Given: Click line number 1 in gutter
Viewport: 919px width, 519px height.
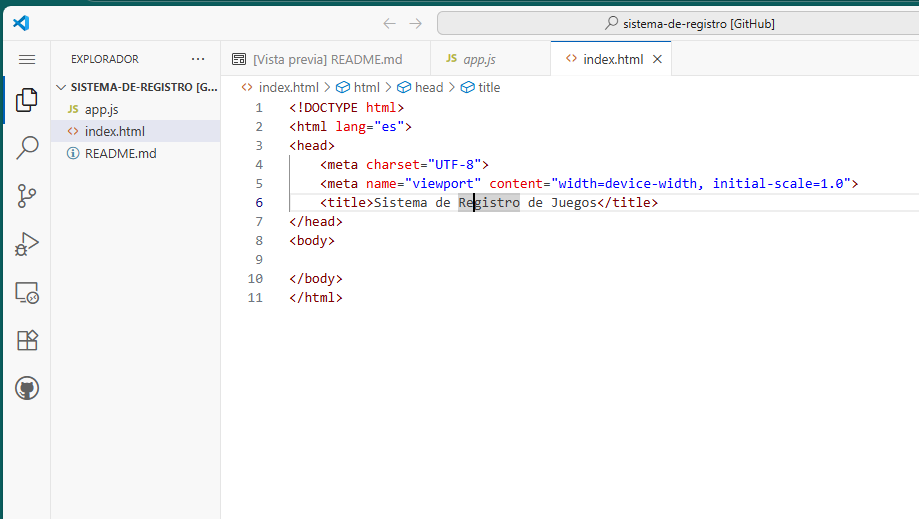Looking at the screenshot, I should coord(258,108).
